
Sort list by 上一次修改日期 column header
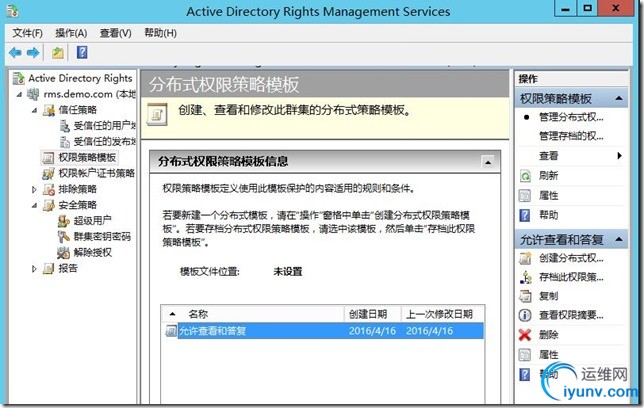pyautogui.click(x=443, y=314)
